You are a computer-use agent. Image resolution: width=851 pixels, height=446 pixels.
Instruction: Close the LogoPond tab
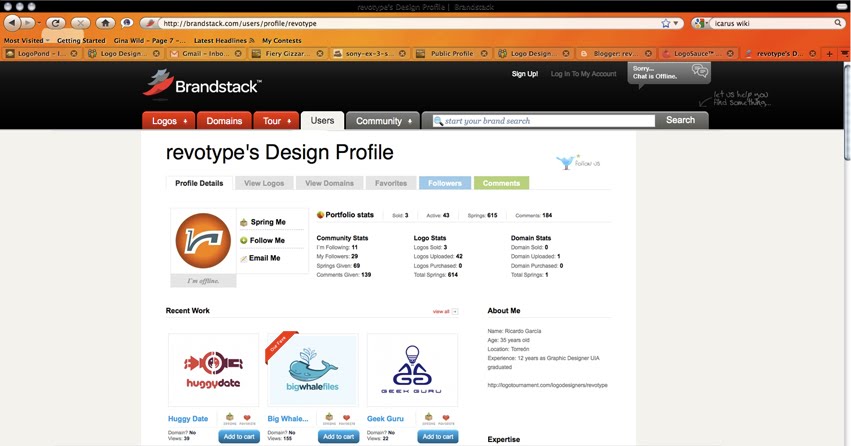(74, 53)
